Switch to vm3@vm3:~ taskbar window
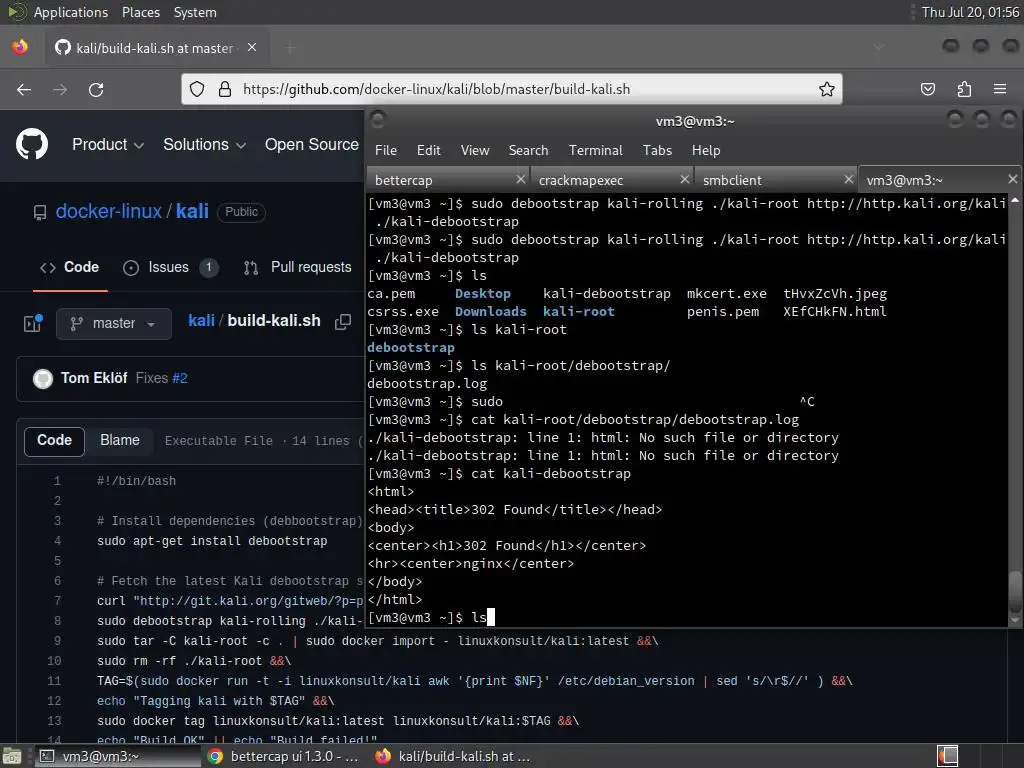1024x768 pixels. [116, 756]
